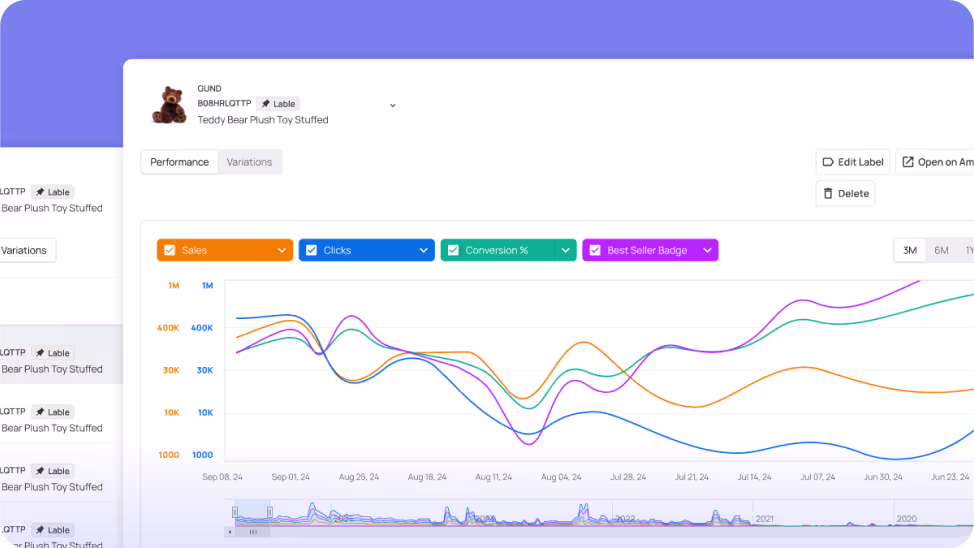Click the Variations button in left panel

coord(24,250)
